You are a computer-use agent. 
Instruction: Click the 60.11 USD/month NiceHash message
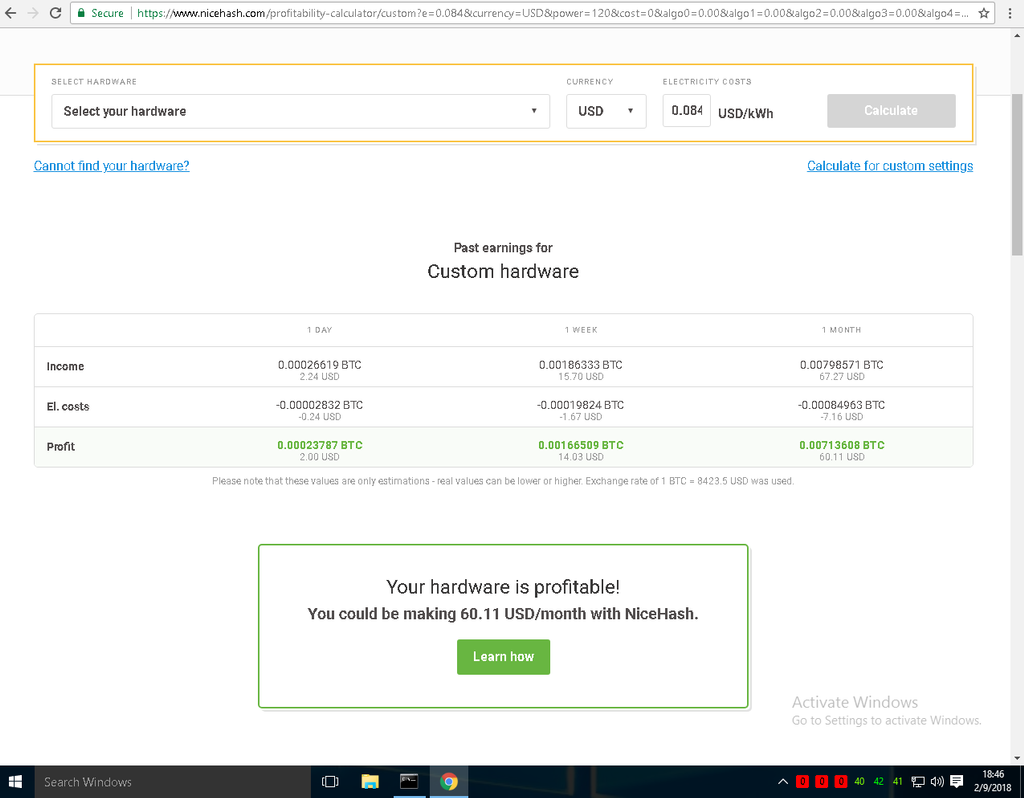[503, 614]
